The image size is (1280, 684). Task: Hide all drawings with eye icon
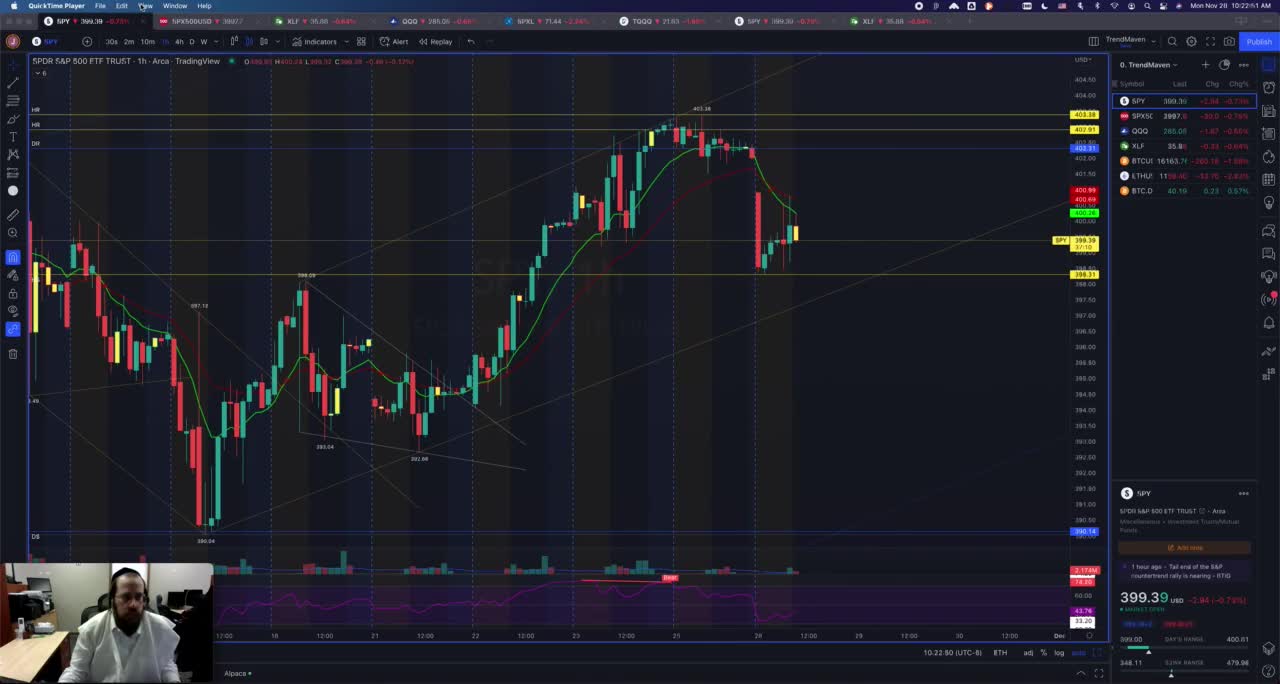[x=13, y=311]
